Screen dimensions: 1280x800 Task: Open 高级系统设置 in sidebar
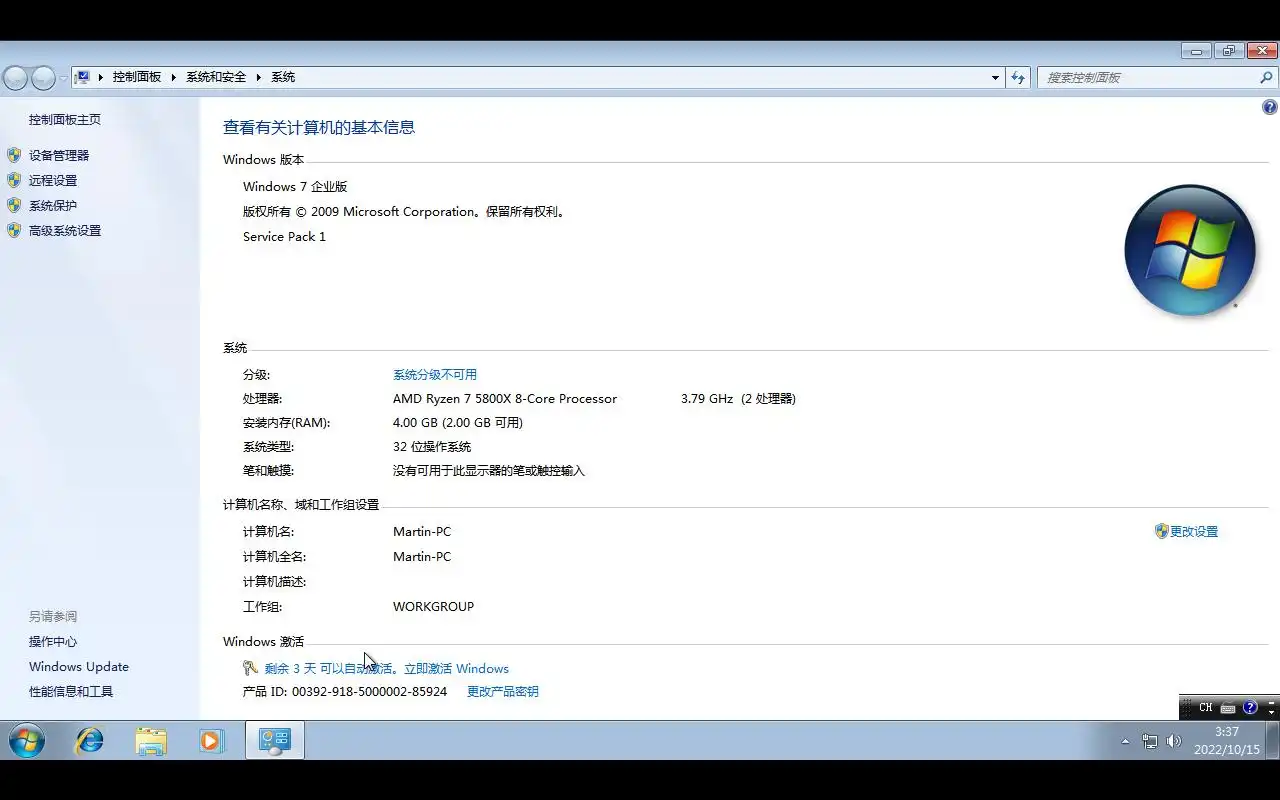[x=65, y=230]
